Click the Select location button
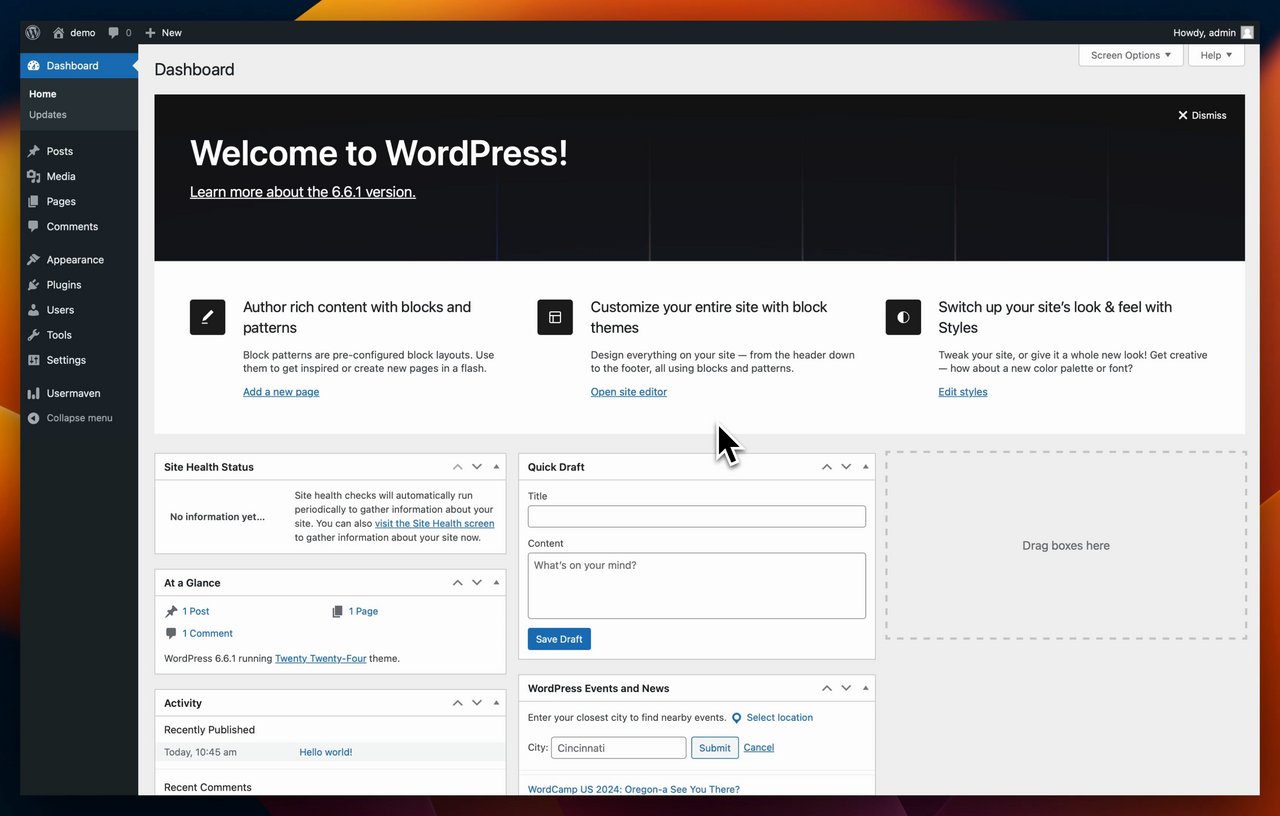 coord(772,718)
